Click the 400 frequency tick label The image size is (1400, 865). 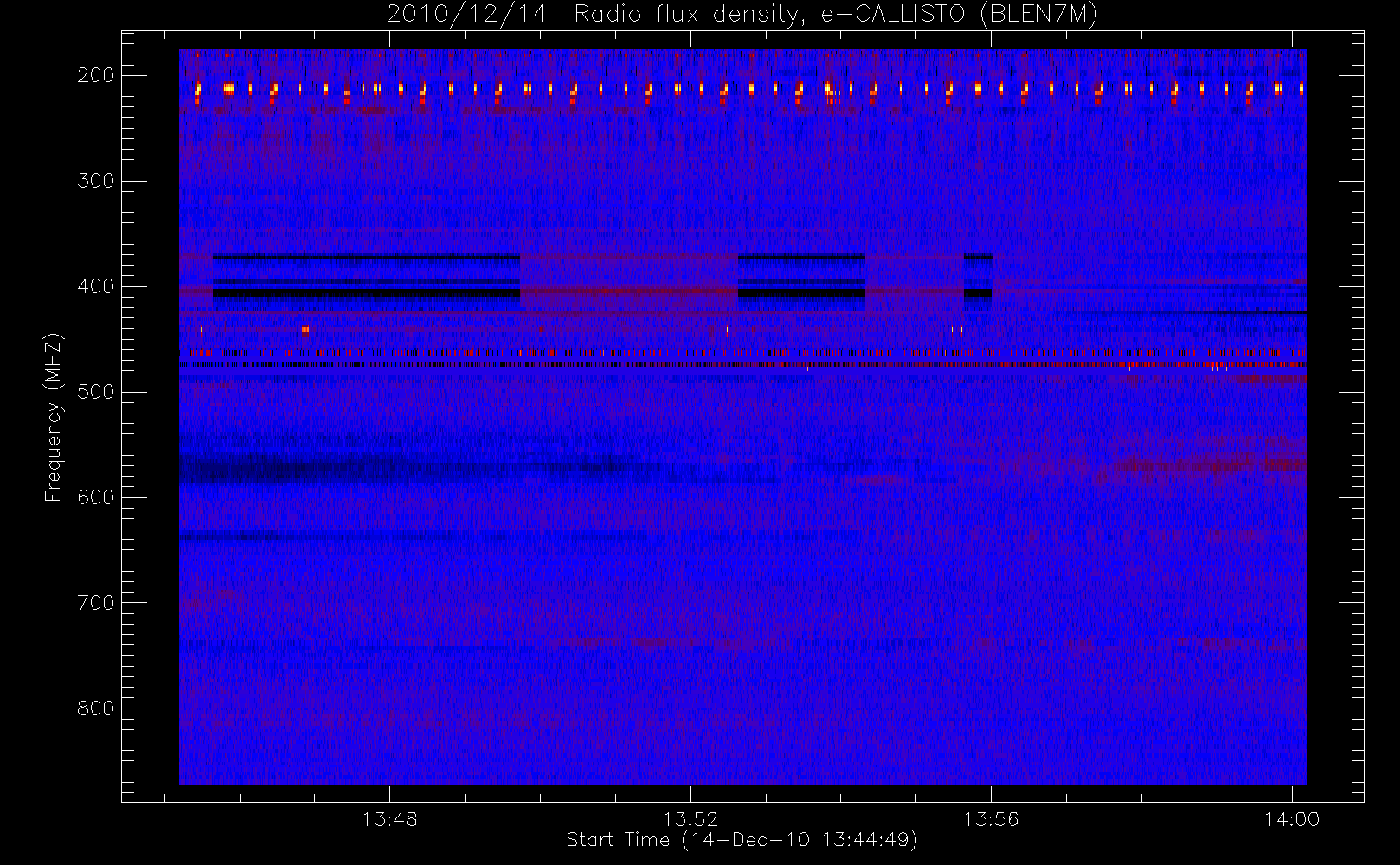tap(95, 286)
